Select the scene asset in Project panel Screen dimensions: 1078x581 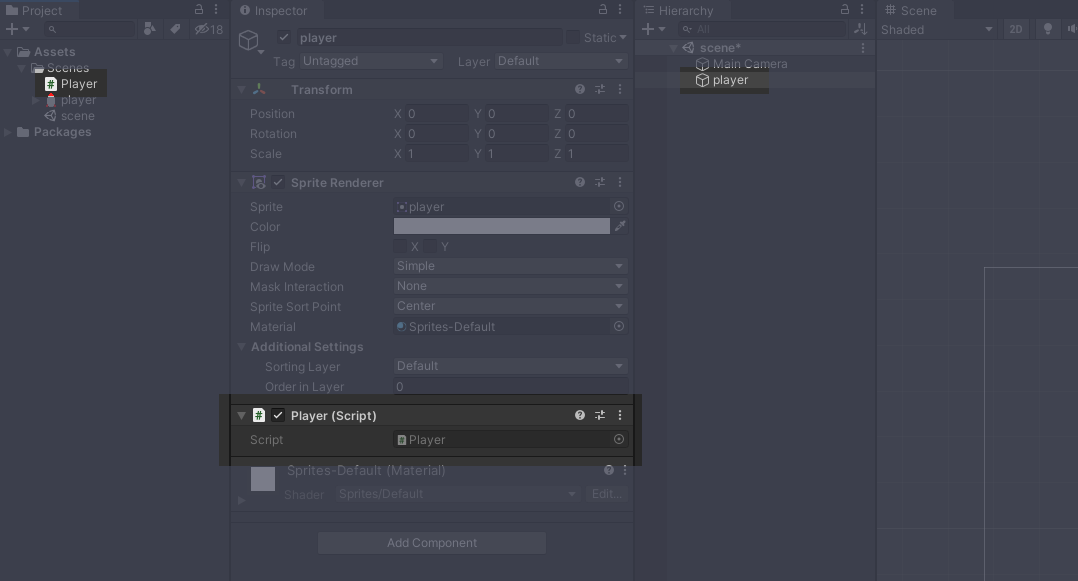pyautogui.click(x=70, y=116)
